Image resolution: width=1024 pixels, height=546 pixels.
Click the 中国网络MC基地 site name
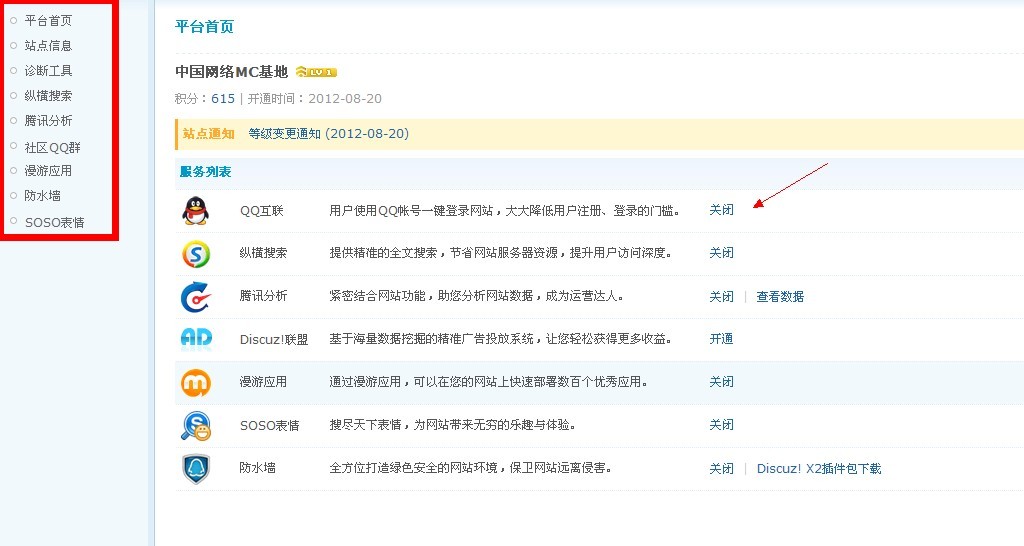[x=231, y=72]
